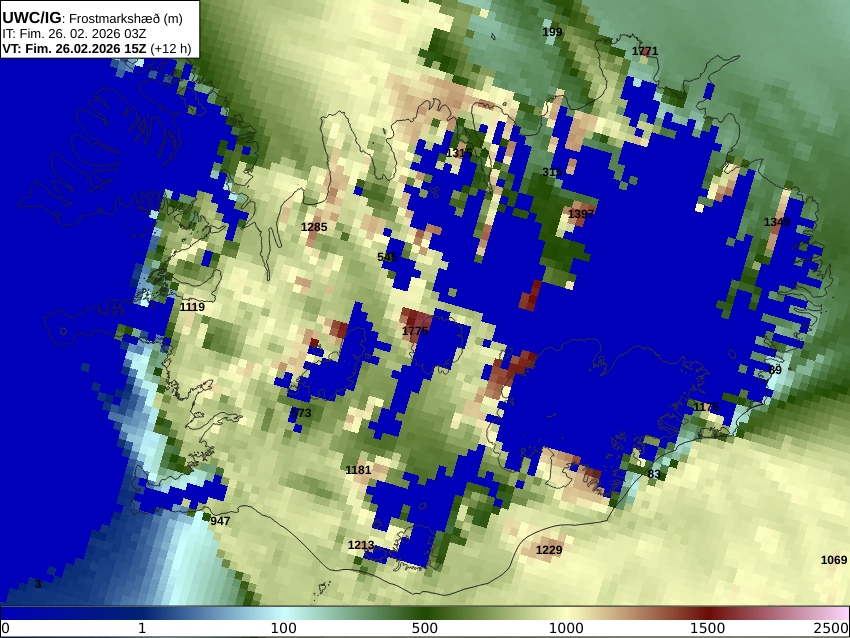Screen dimensions: 850x638
Task: Click the map value 1213
Action: point(360,545)
